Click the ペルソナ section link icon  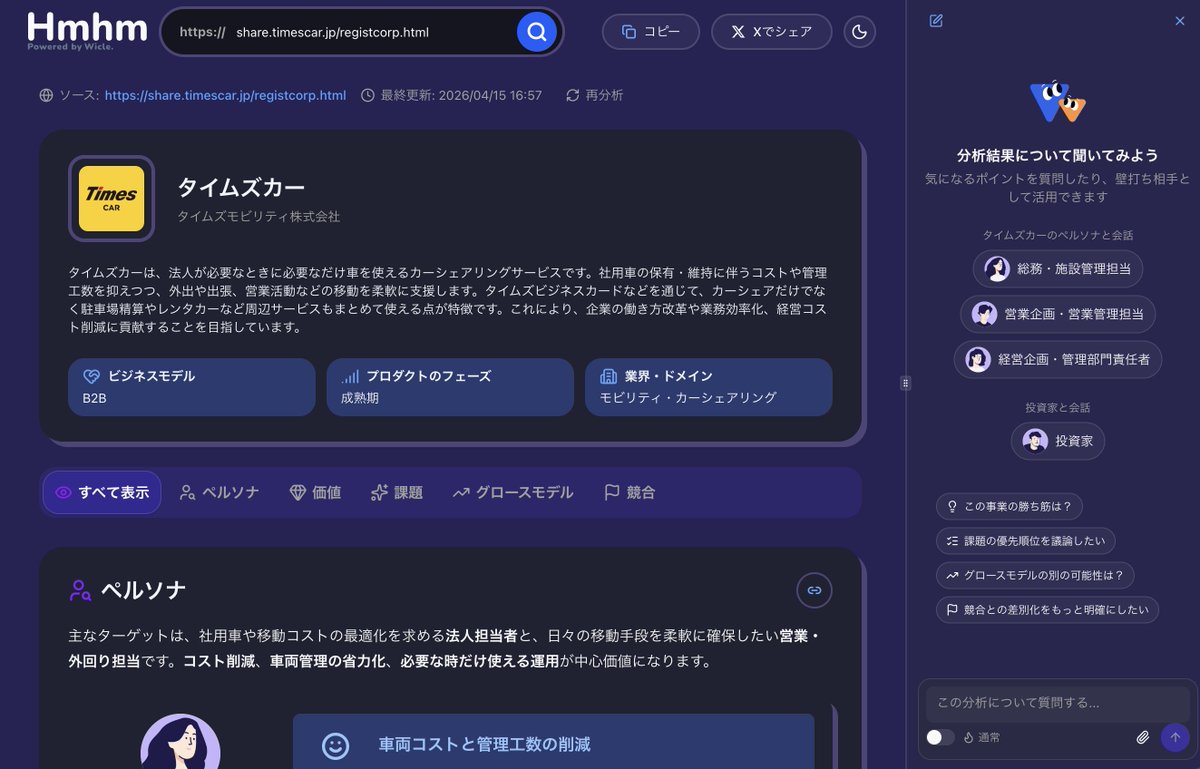coord(814,590)
